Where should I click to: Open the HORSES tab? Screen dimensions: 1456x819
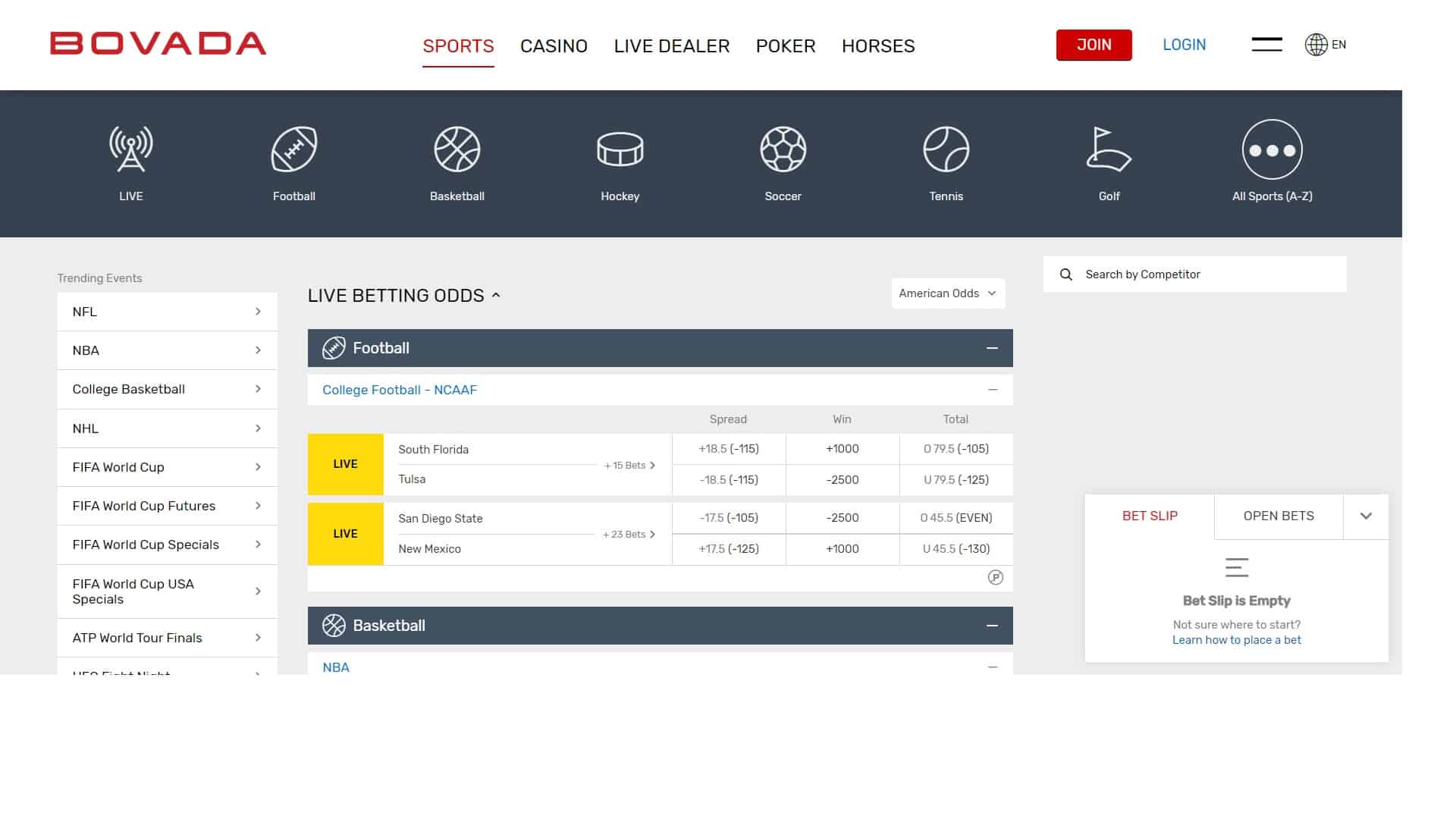[878, 46]
